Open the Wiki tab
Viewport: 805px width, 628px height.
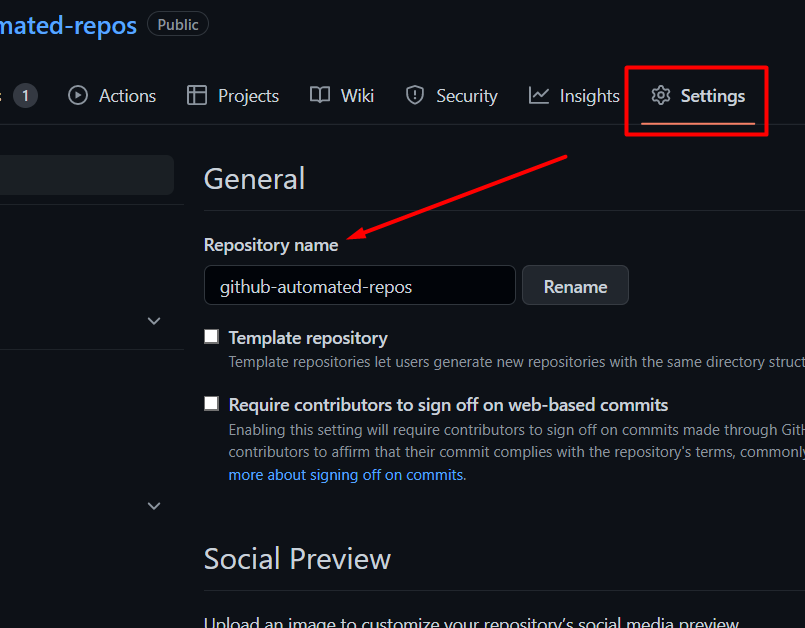click(x=342, y=96)
